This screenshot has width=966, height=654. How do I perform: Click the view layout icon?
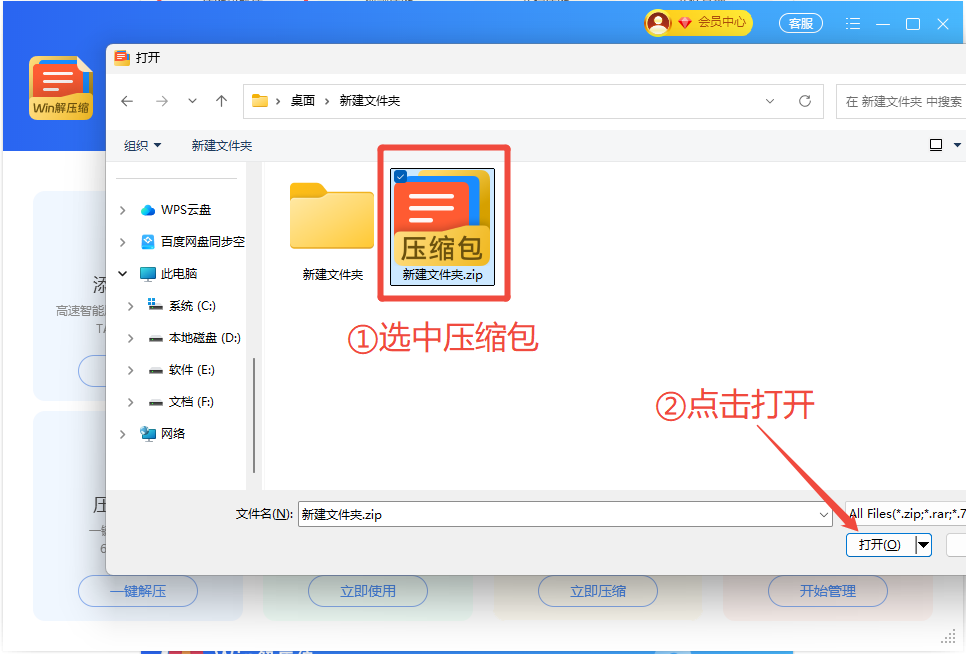point(936,145)
